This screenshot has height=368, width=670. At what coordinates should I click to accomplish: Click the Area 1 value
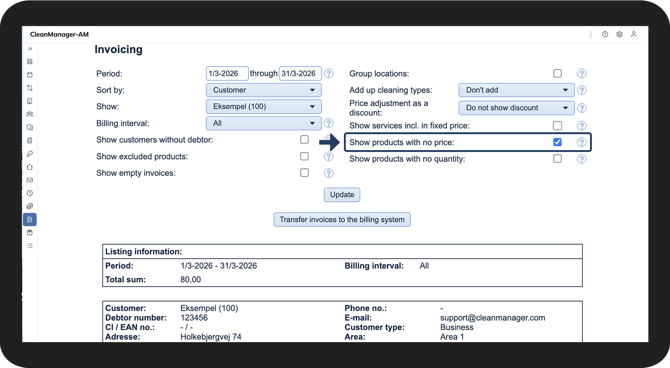(452, 337)
